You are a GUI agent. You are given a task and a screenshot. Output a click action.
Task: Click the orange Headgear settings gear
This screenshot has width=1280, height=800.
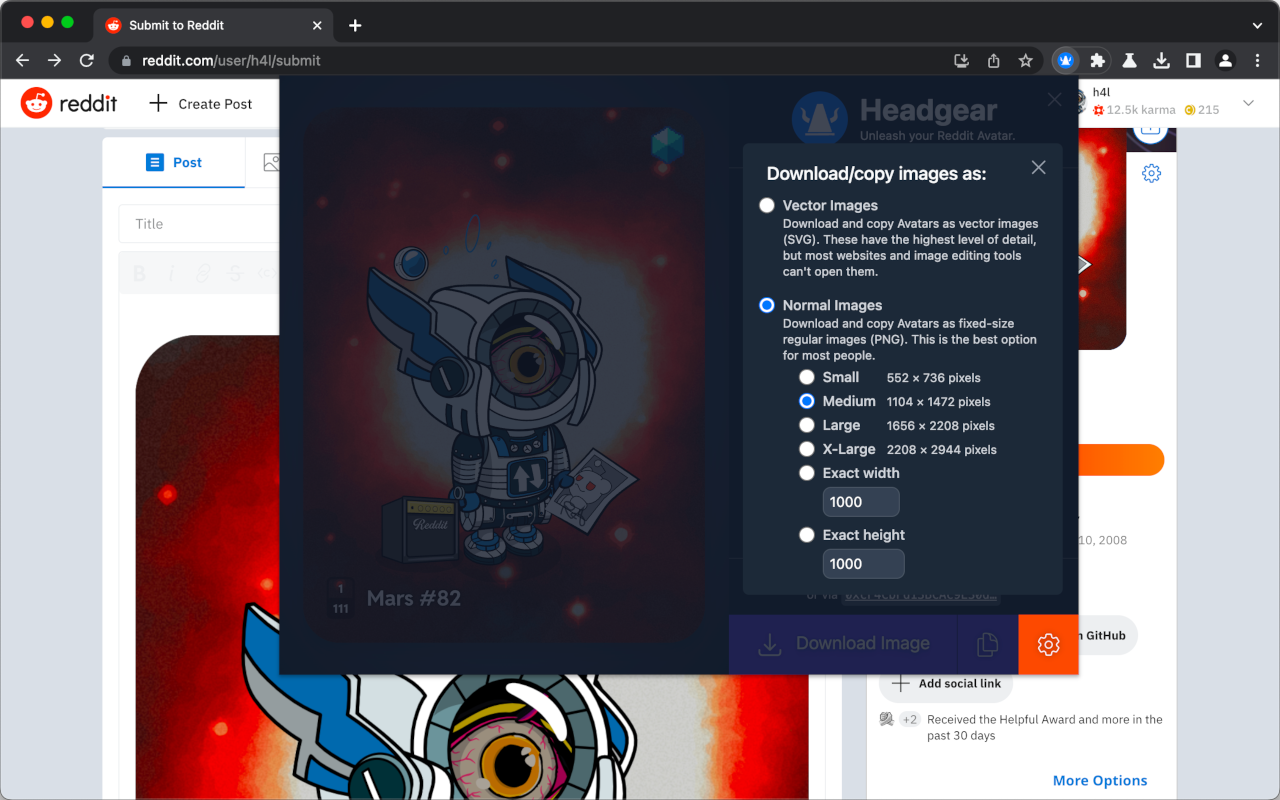(x=1048, y=644)
